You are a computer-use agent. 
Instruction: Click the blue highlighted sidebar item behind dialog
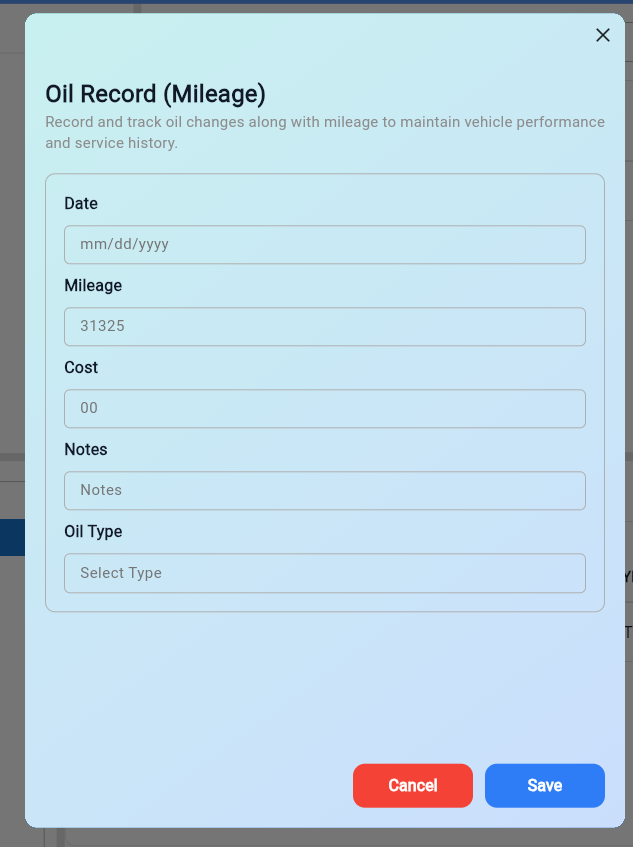point(12,537)
